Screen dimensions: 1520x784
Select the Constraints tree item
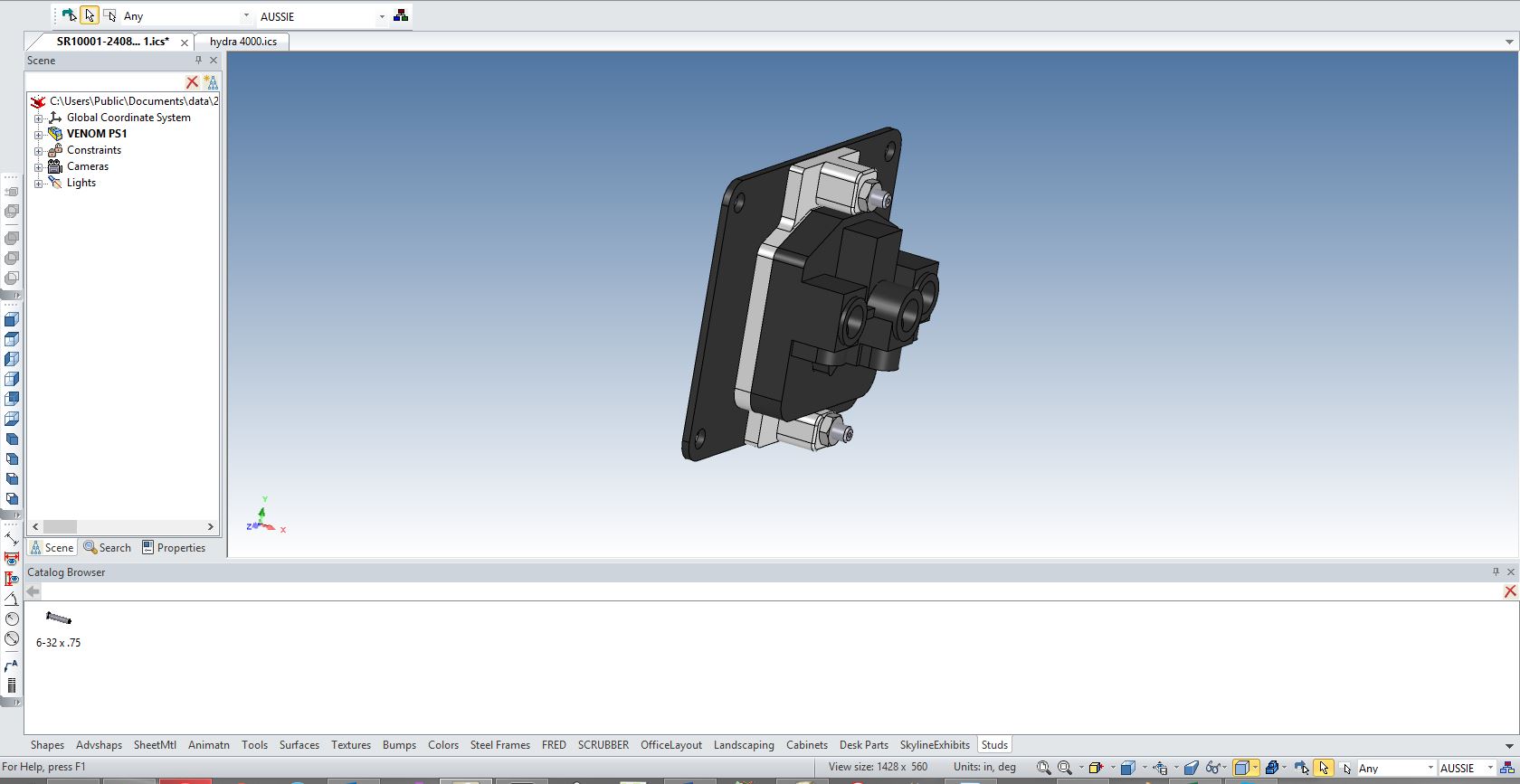click(x=93, y=150)
